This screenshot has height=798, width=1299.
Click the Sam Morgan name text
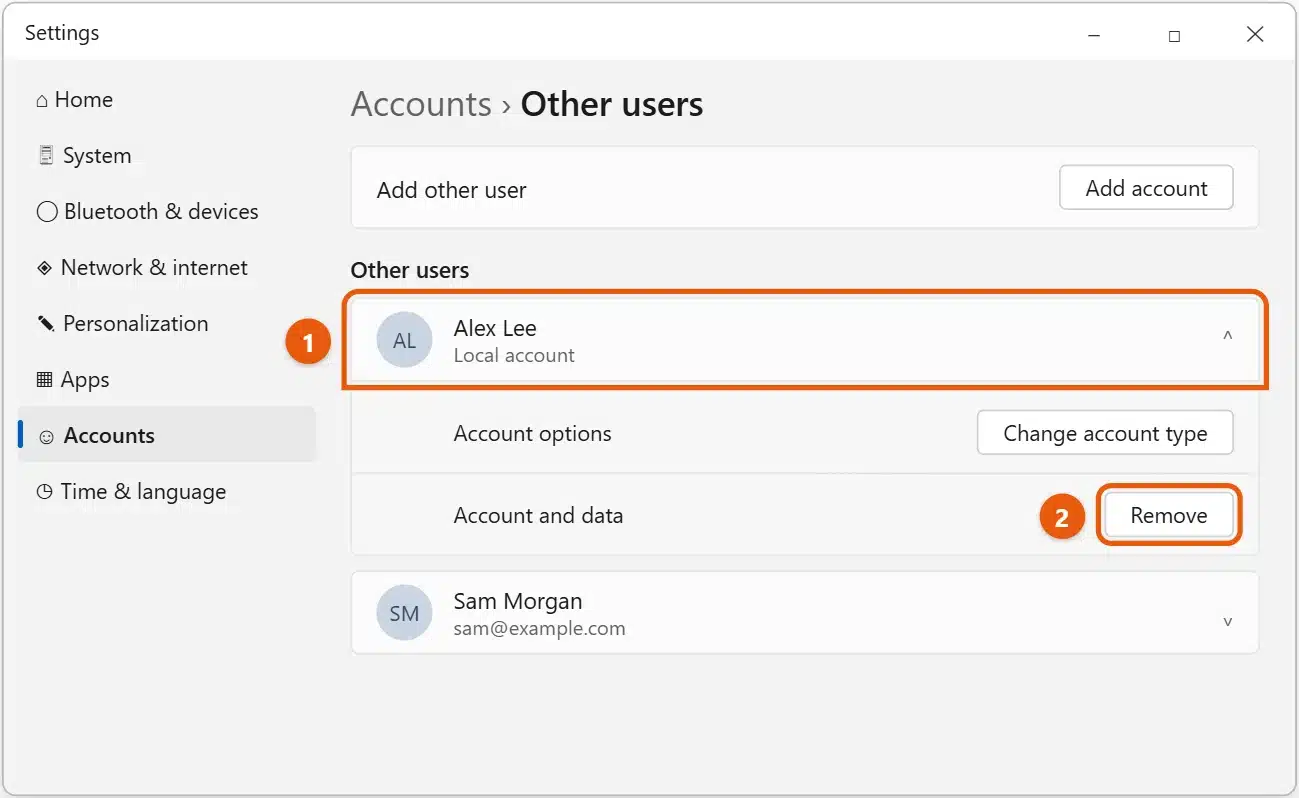pyautogui.click(x=518, y=601)
